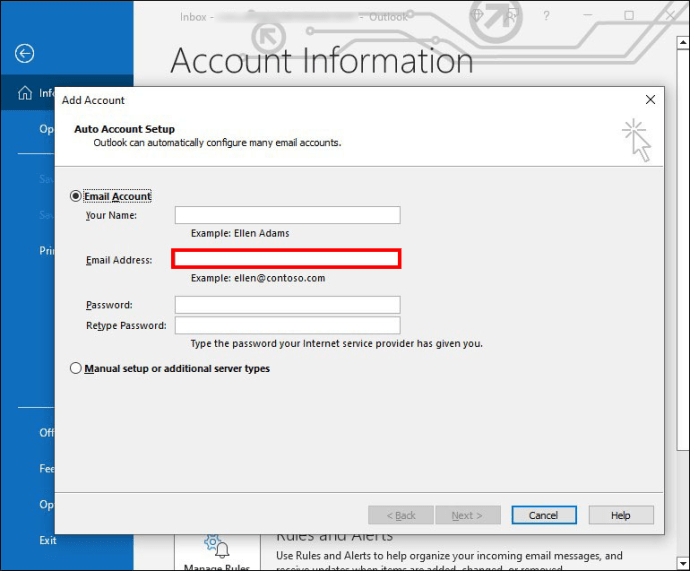
Task: Choose Manual setup or additional server types
Action: point(76,368)
